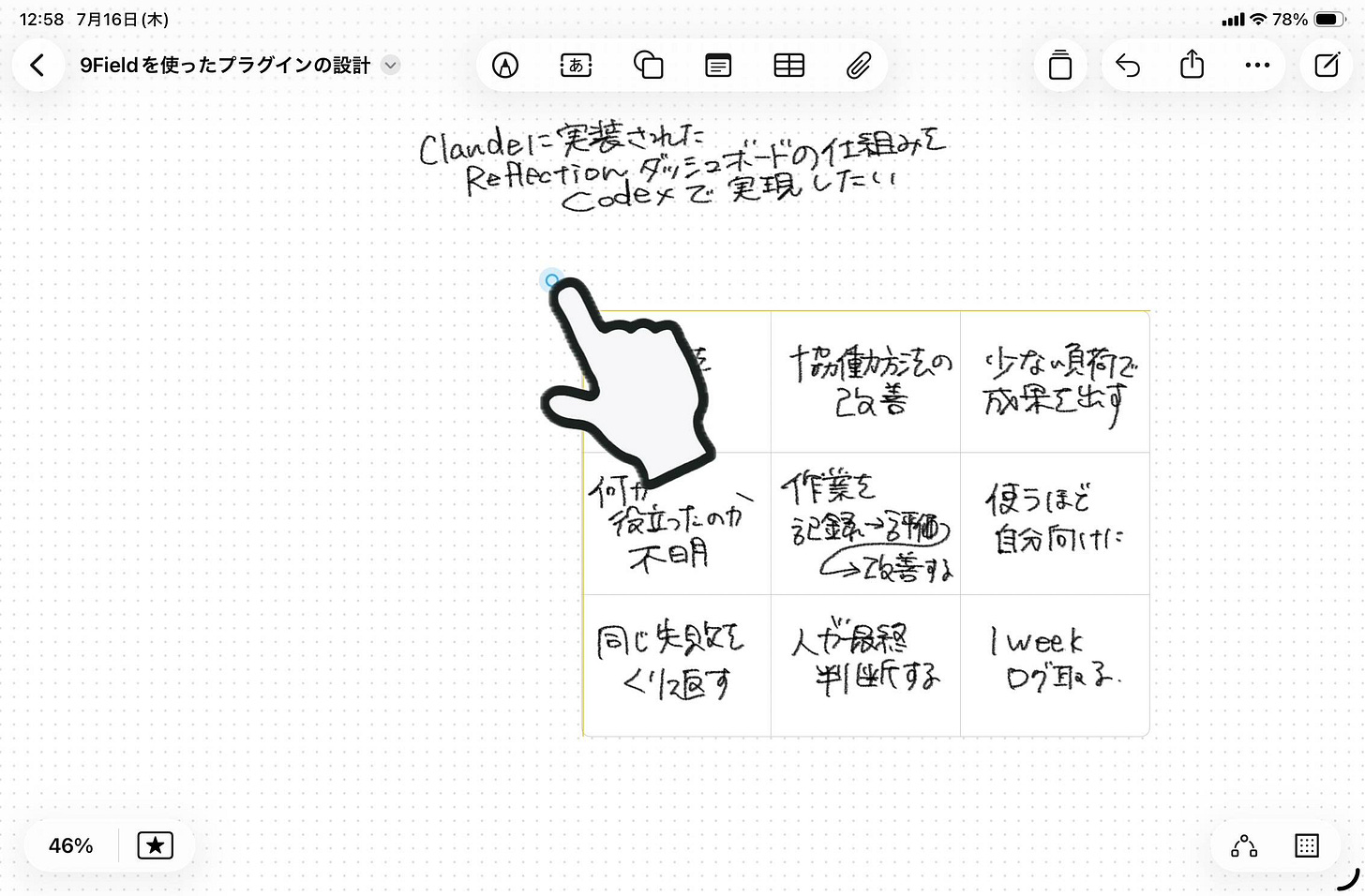Tap the blue selection handle dot
This screenshot has width=1365, height=896.
coord(552,280)
